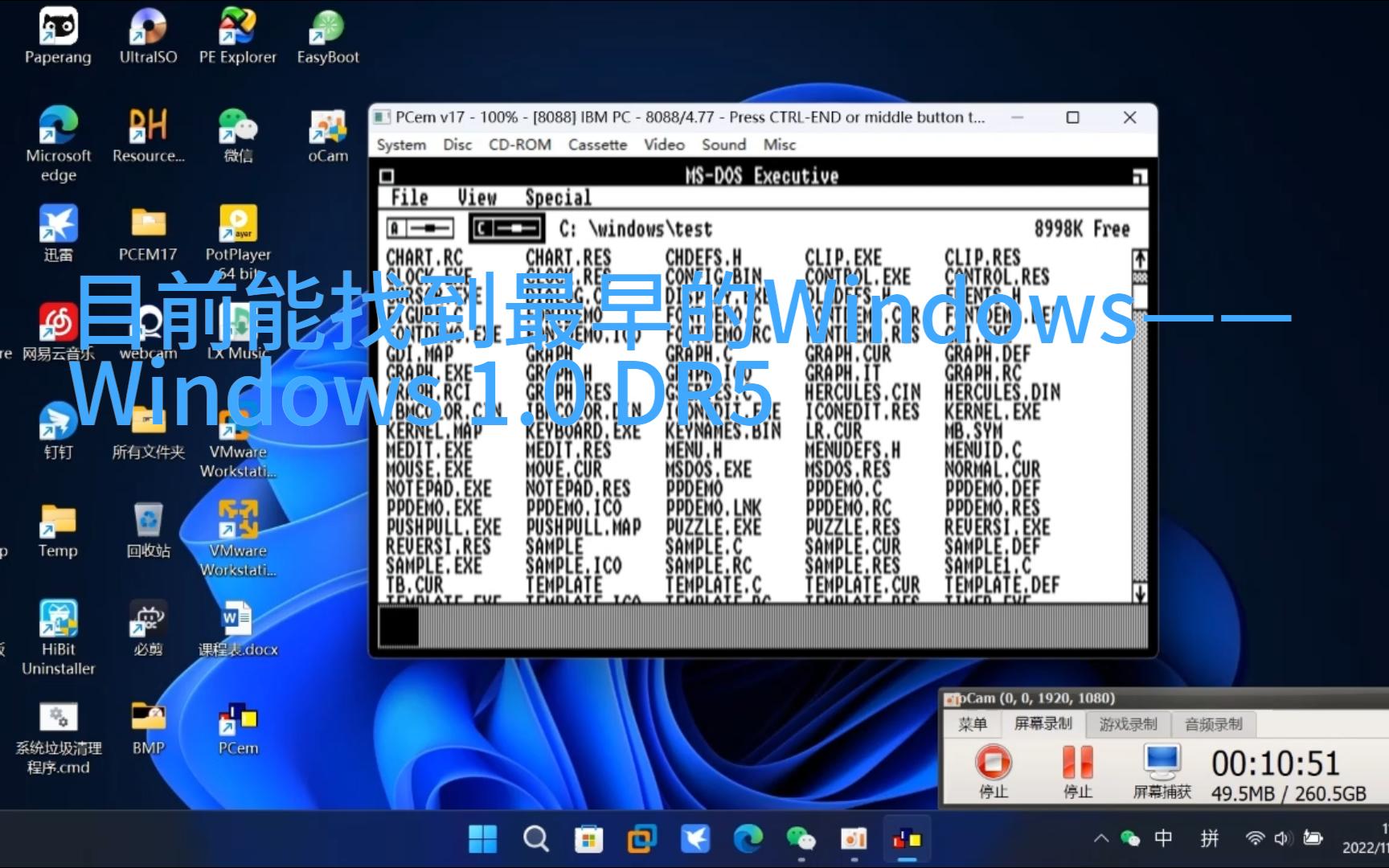
Task: Open the 回收站 recycle bin
Action: coord(148,530)
